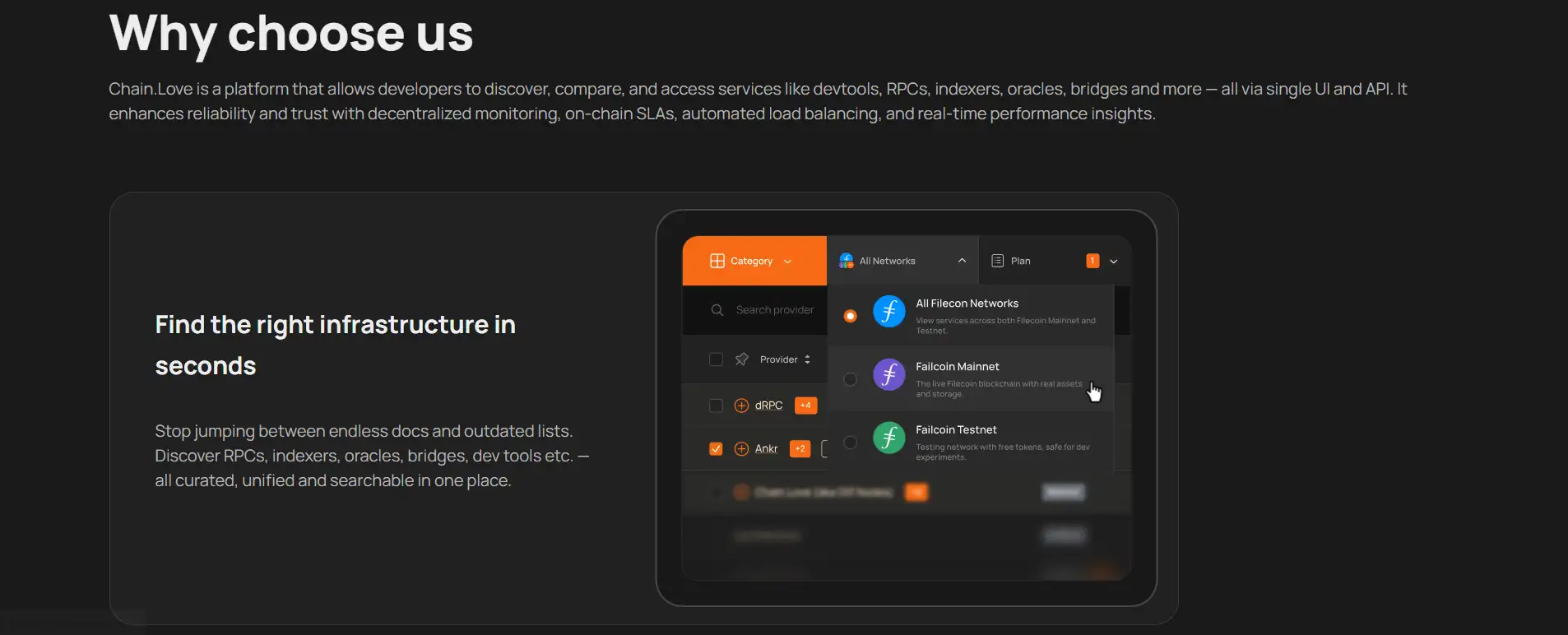Screen dimensions: 1568x635
Task: Open the Plan dropdown chevron
Action: pyautogui.click(x=1113, y=262)
